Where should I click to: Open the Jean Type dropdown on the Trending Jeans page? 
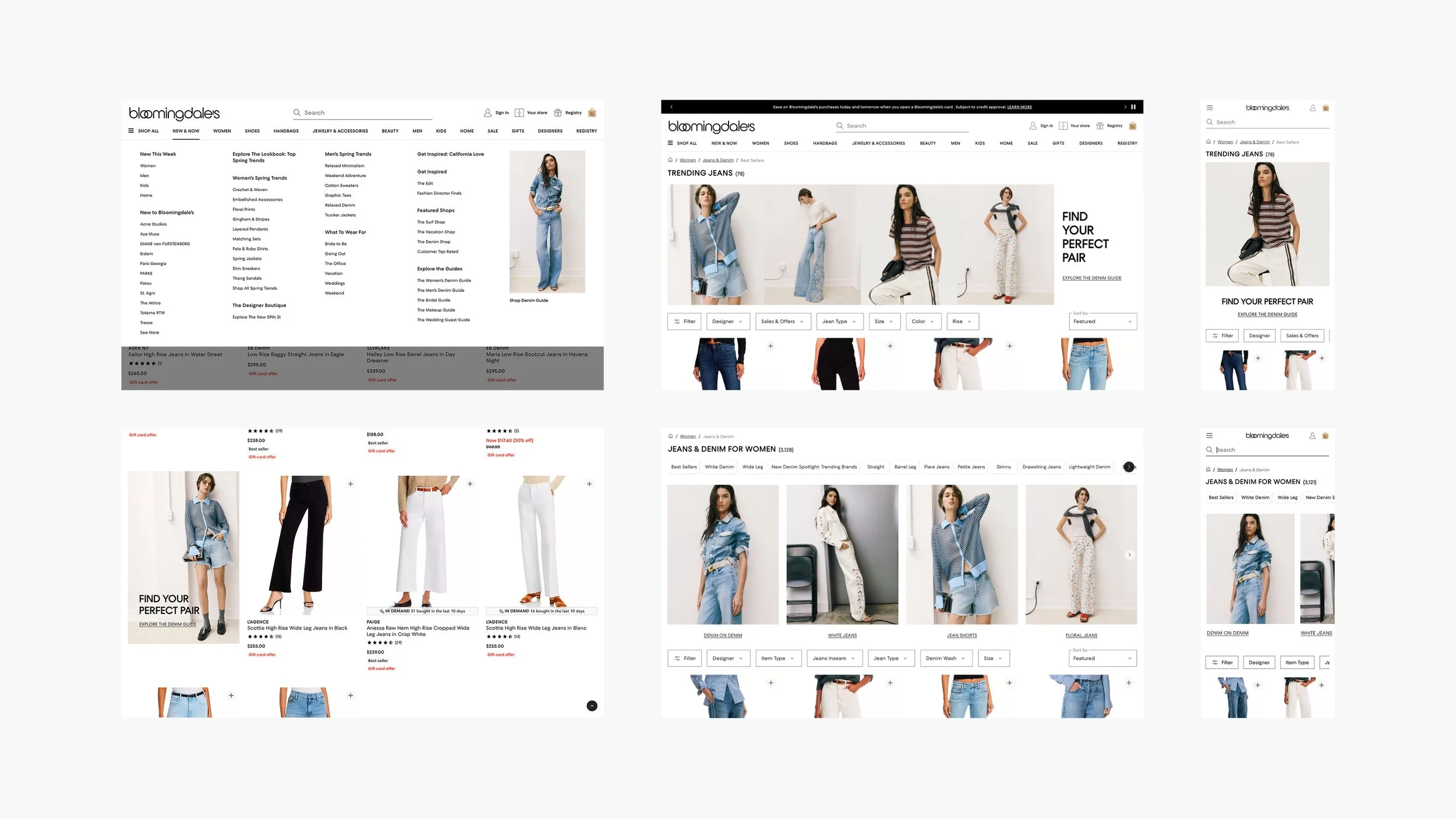(839, 322)
